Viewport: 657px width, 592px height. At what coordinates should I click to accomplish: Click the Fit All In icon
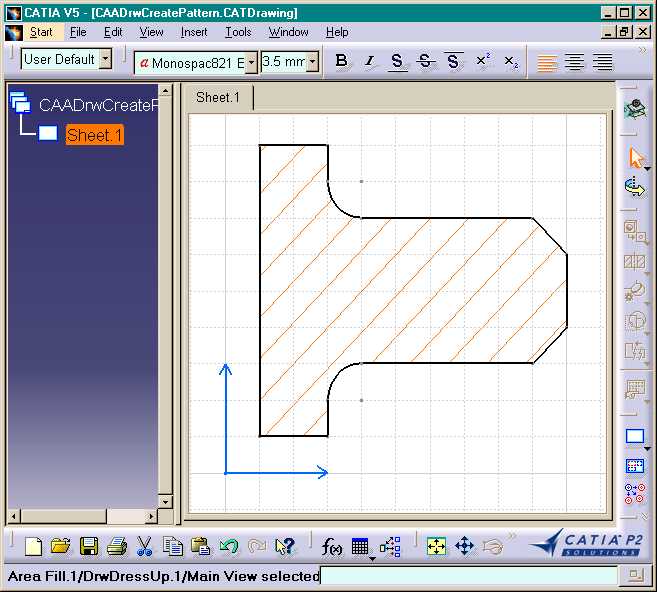(436, 546)
